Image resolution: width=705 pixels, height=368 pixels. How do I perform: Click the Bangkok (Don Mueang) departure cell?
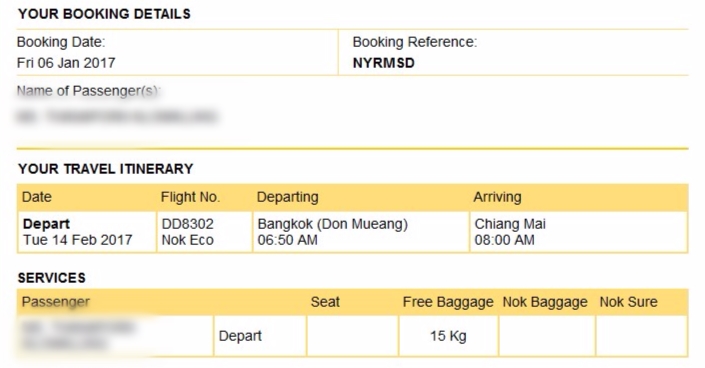(361, 232)
